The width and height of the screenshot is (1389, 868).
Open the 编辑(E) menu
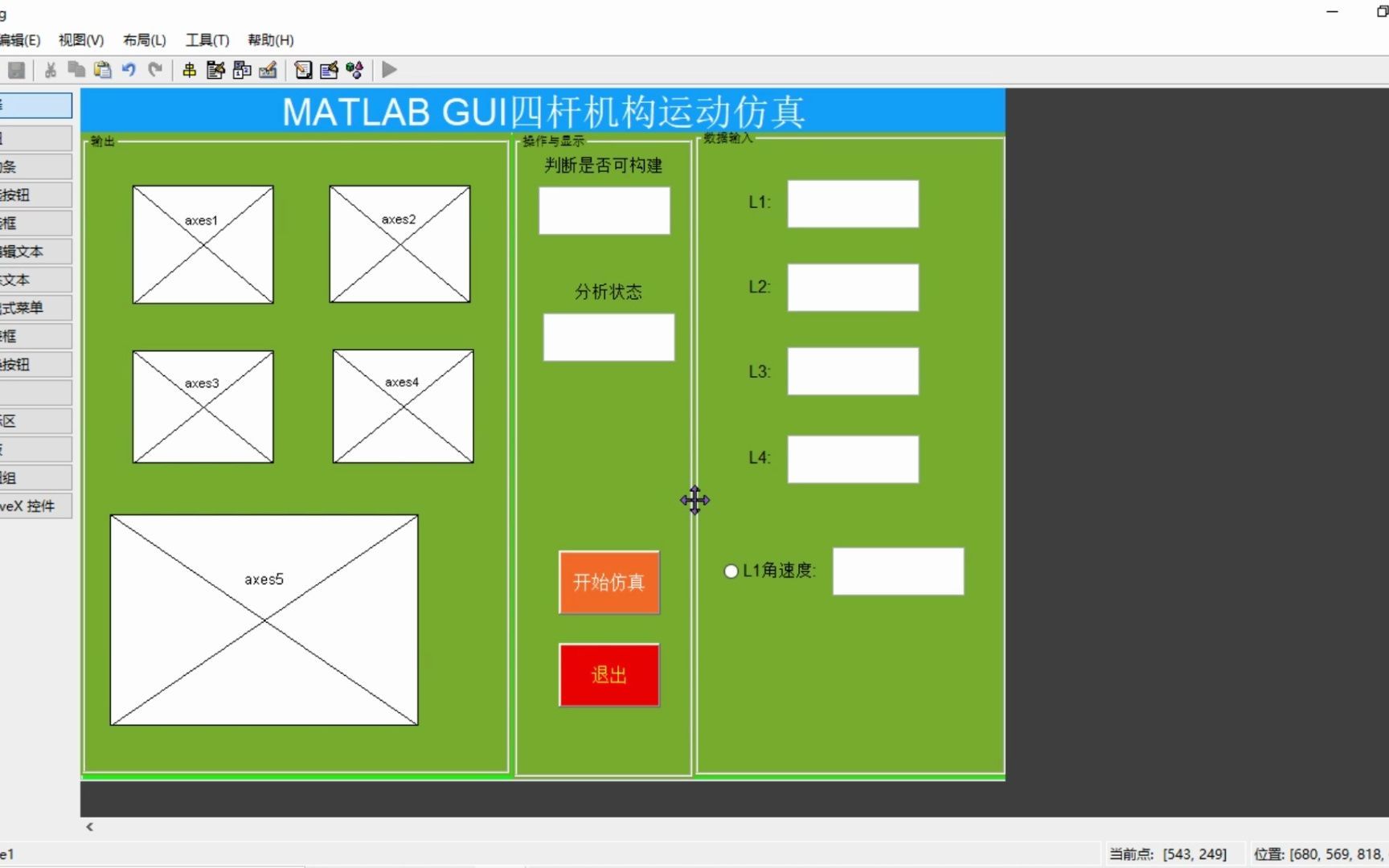point(20,40)
